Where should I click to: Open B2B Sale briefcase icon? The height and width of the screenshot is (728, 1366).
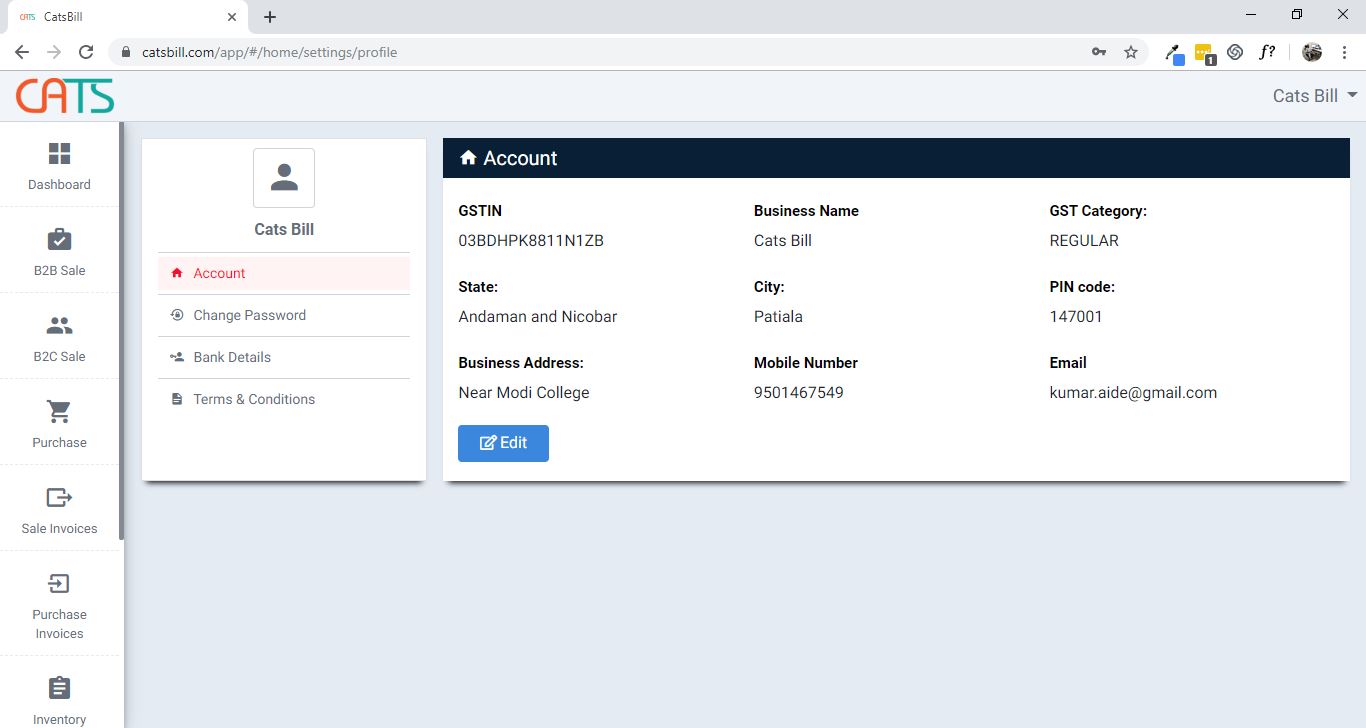point(59,239)
